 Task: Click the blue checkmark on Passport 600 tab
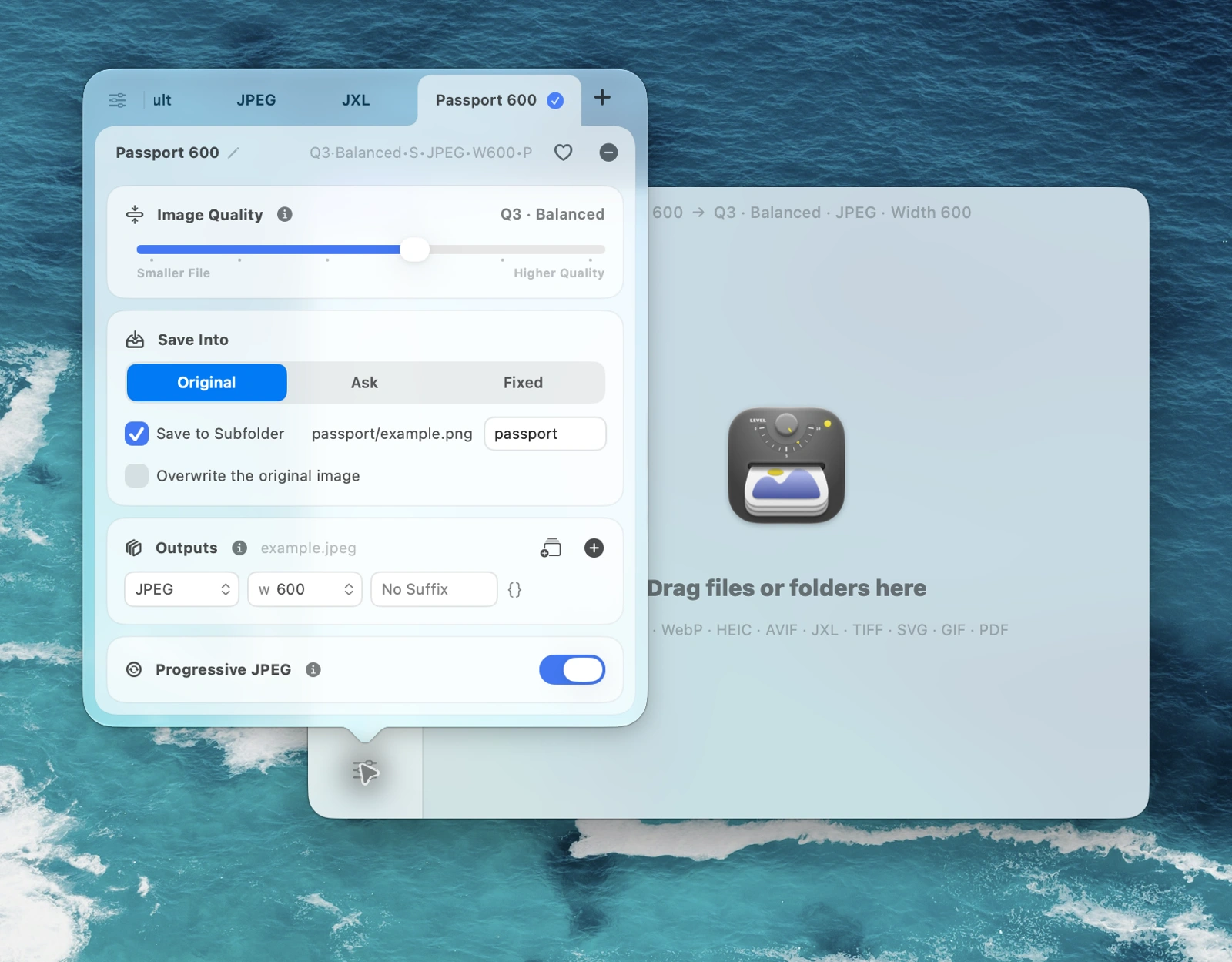(555, 100)
